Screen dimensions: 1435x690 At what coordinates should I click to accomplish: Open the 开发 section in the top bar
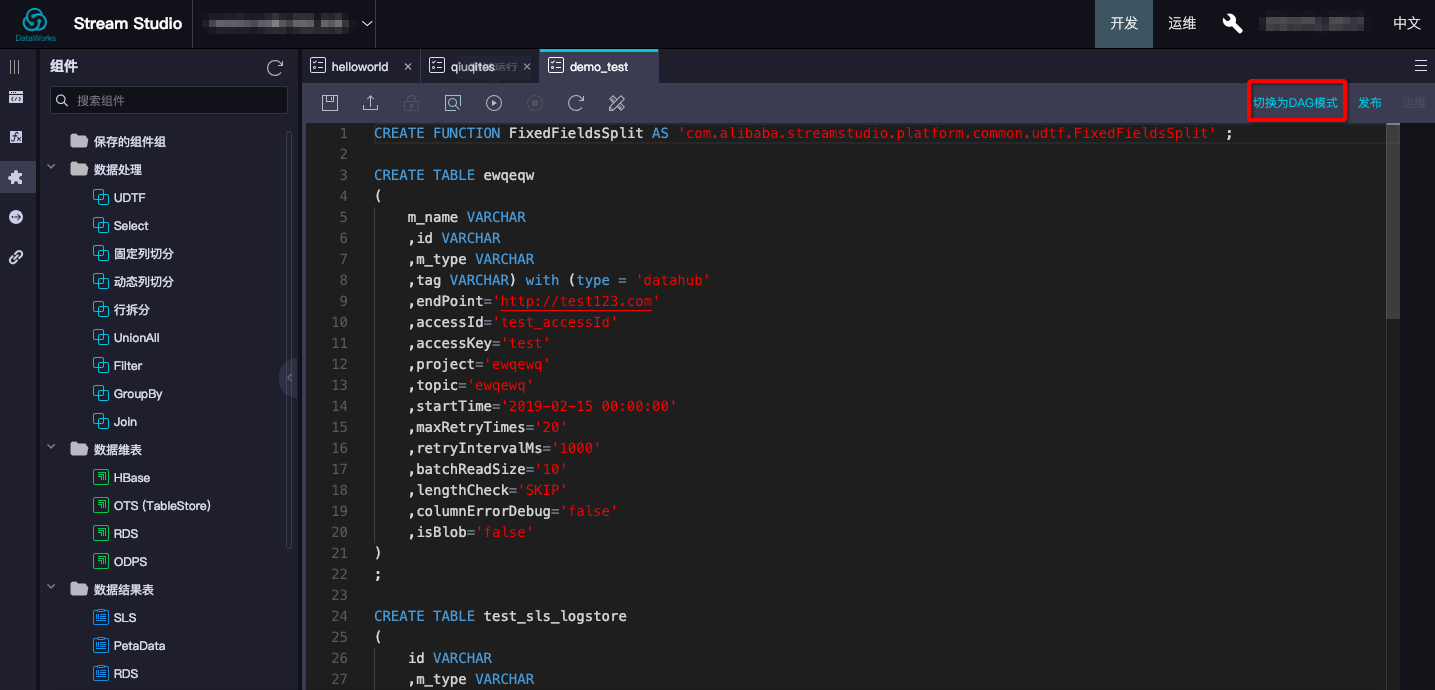(1124, 23)
